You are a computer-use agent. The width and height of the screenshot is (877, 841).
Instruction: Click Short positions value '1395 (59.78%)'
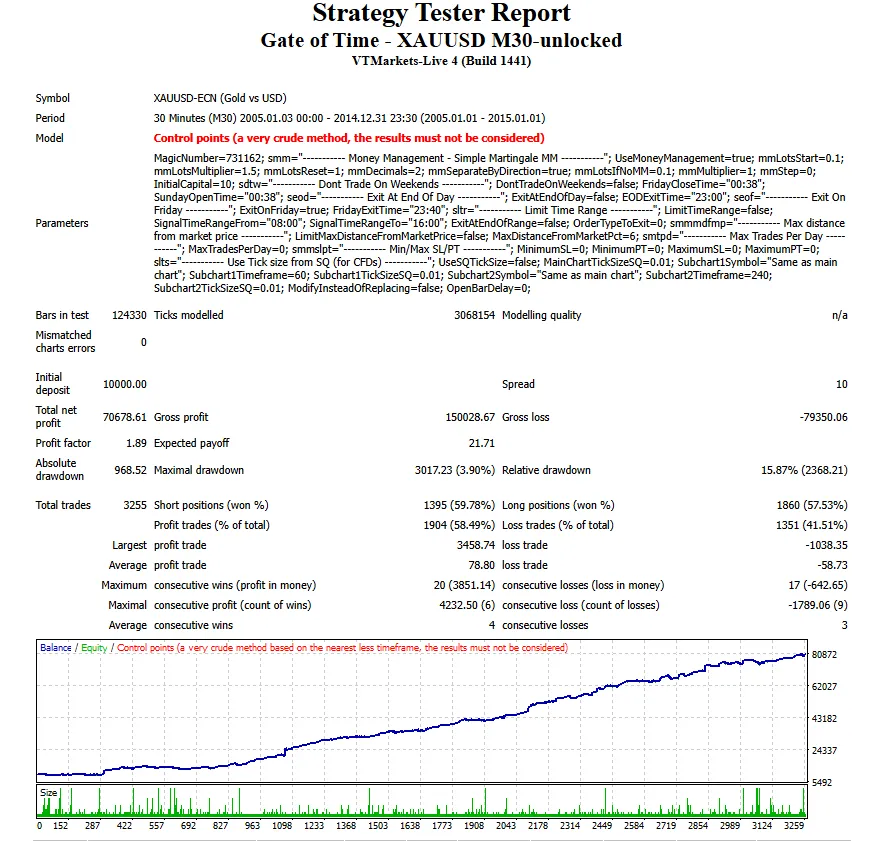[459, 505]
